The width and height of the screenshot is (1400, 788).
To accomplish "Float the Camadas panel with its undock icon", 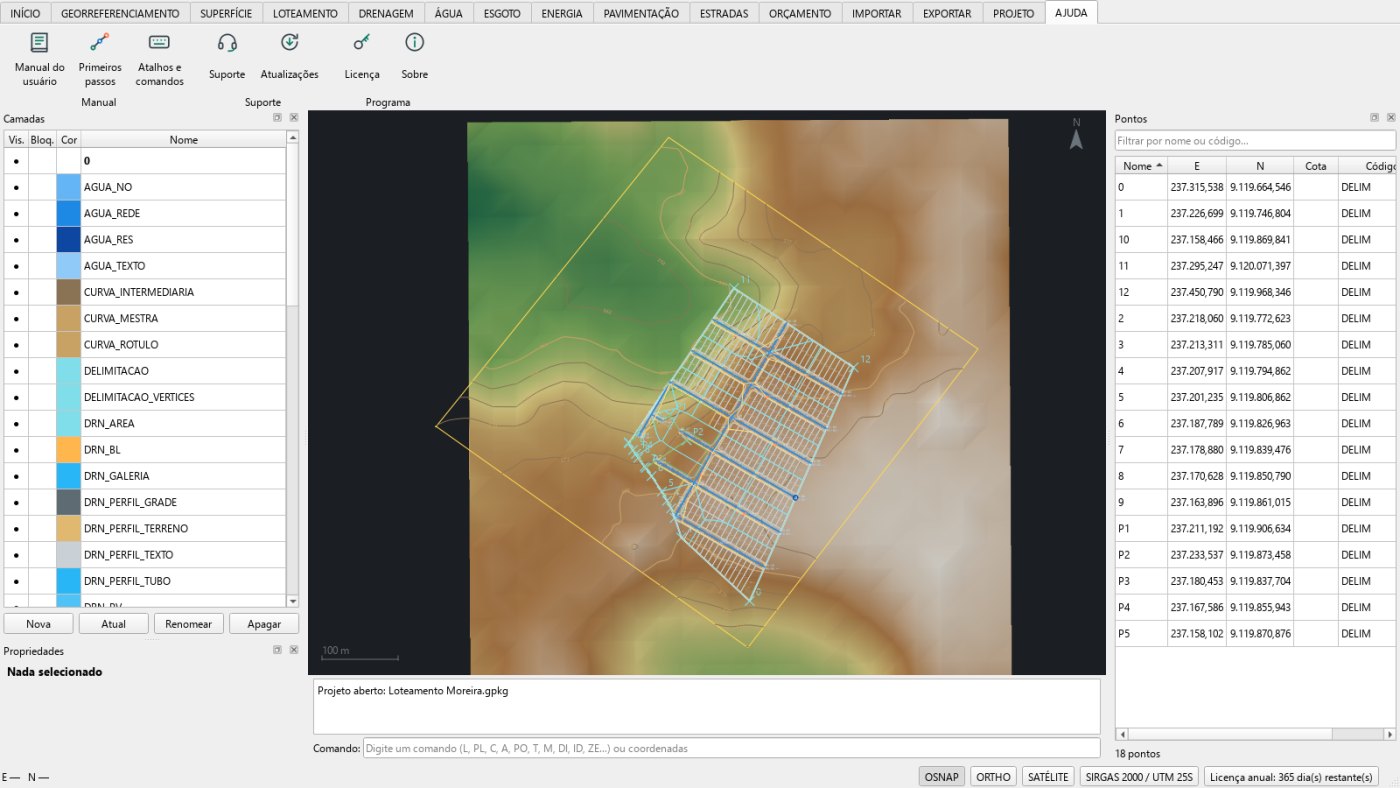I will 277,118.
